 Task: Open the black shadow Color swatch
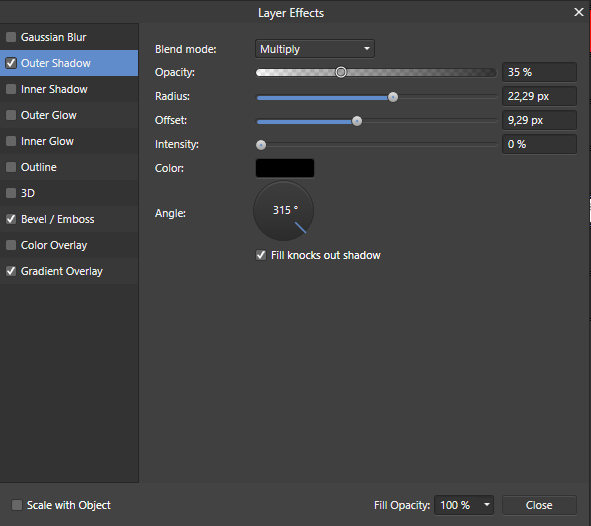[285, 168]
